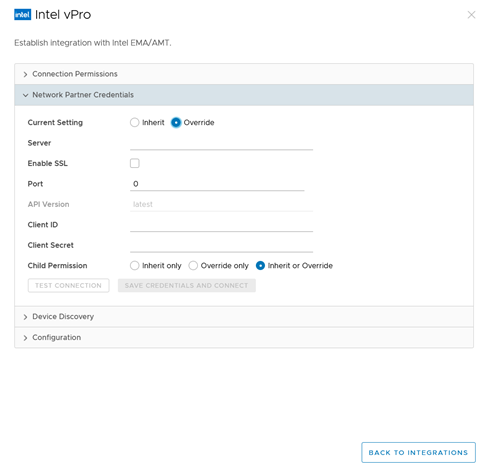The height and width of the screenshot is (473, 483).
Task: Open the Device Discovery section title
Action: point(63,317)
